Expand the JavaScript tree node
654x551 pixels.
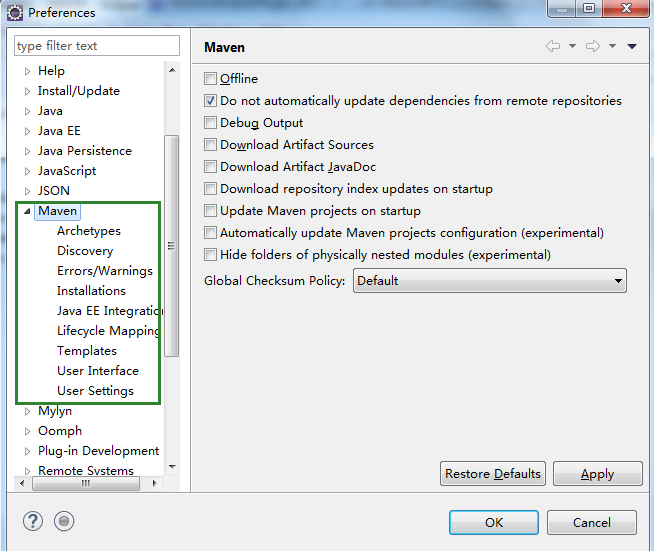click(27, 171)
